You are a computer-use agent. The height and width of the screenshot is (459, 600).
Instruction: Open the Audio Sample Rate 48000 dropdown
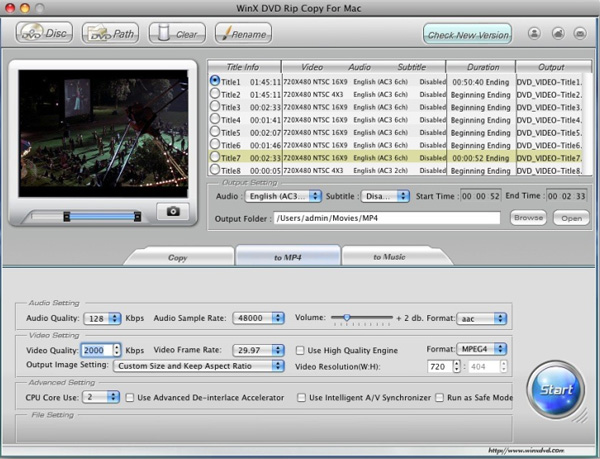coord(258,318)
